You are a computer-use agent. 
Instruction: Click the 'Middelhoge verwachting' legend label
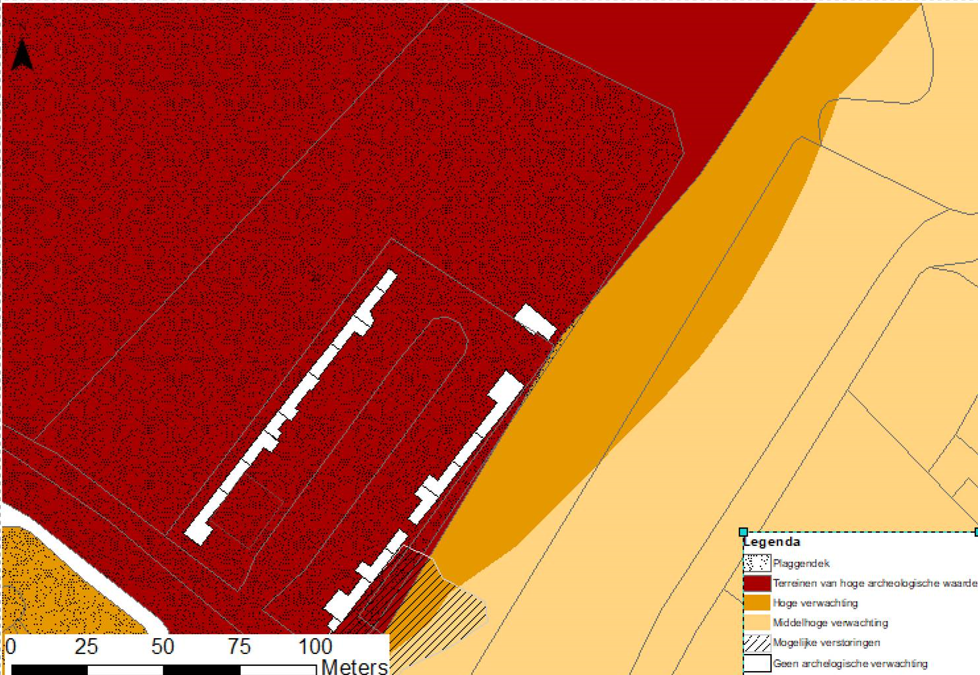pos(830,623)
